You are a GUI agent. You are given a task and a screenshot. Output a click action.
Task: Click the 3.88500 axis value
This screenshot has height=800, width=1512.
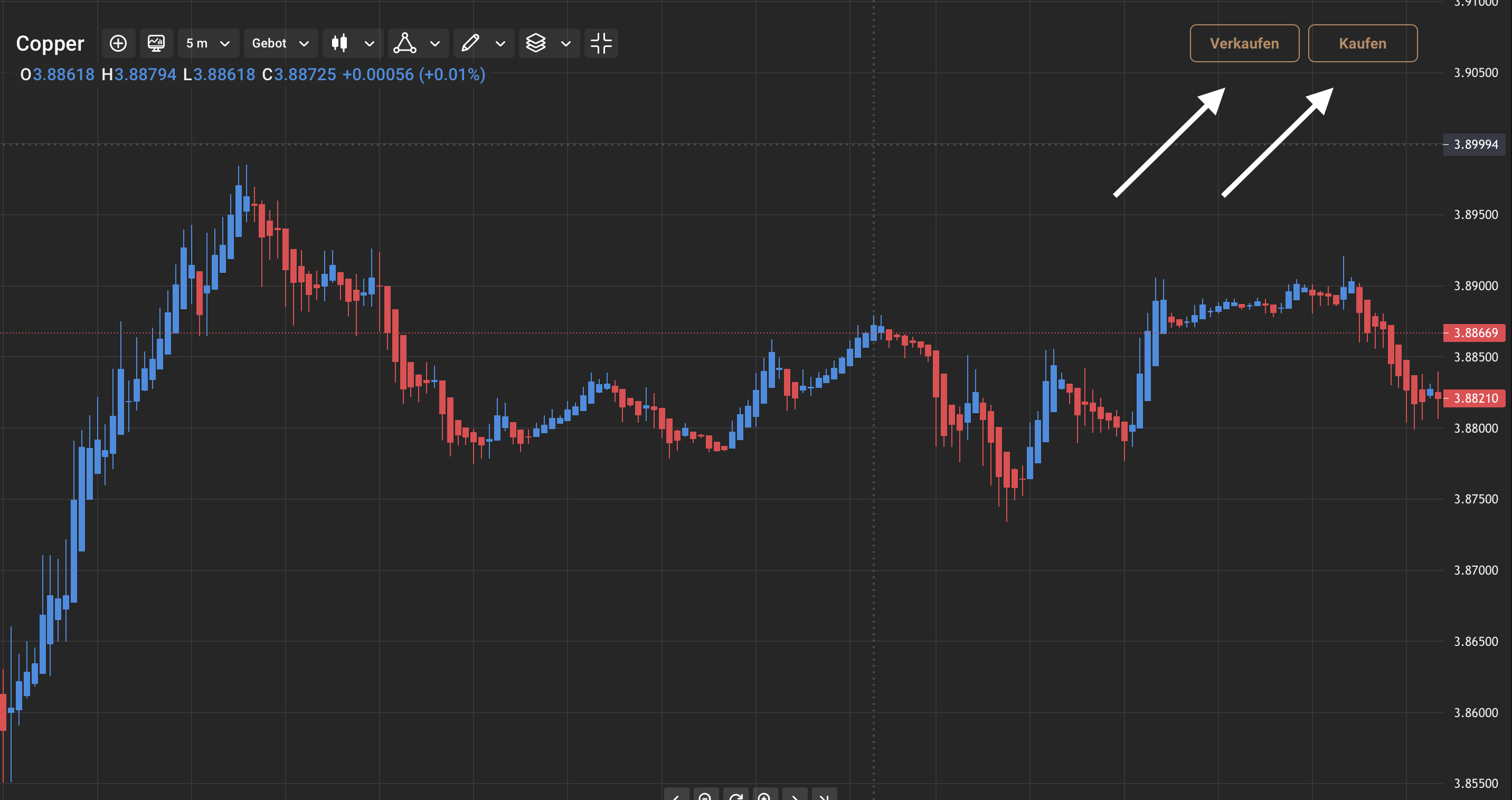[1476, 357]
